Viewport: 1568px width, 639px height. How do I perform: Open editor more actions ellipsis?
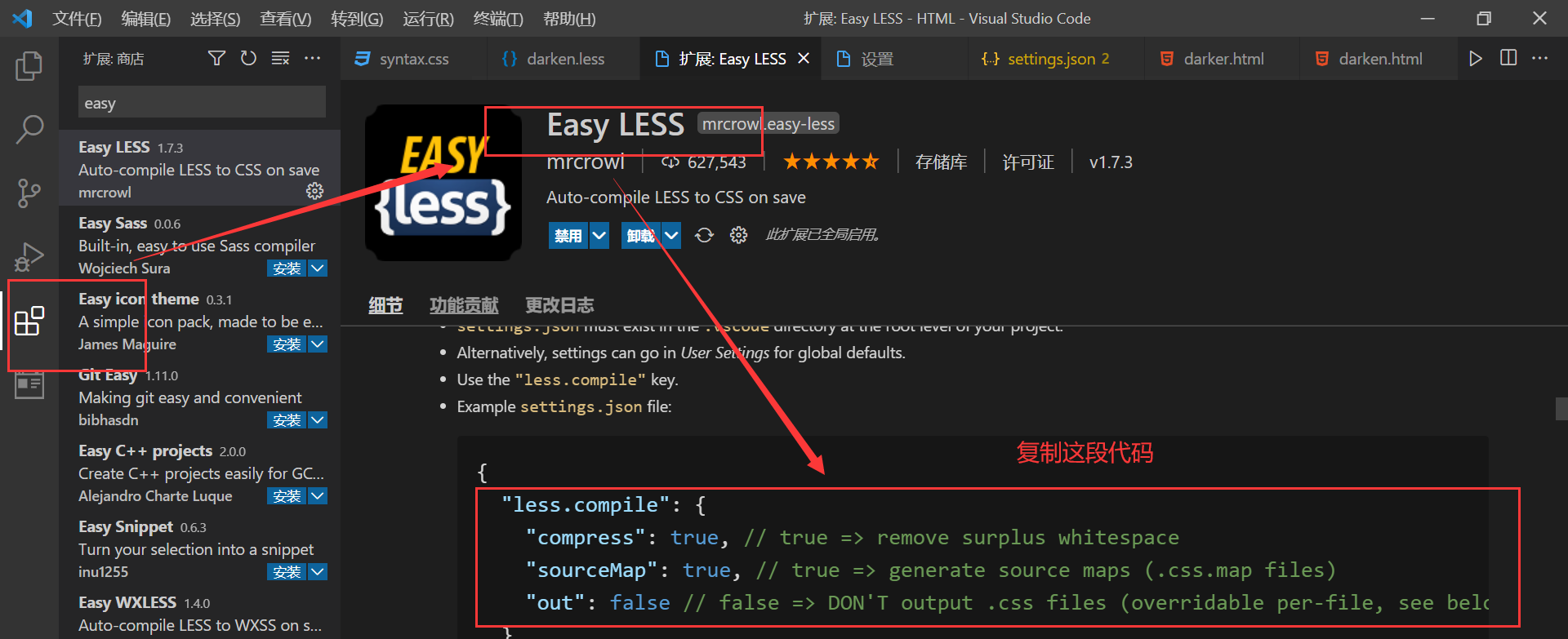coord(1539,58)
